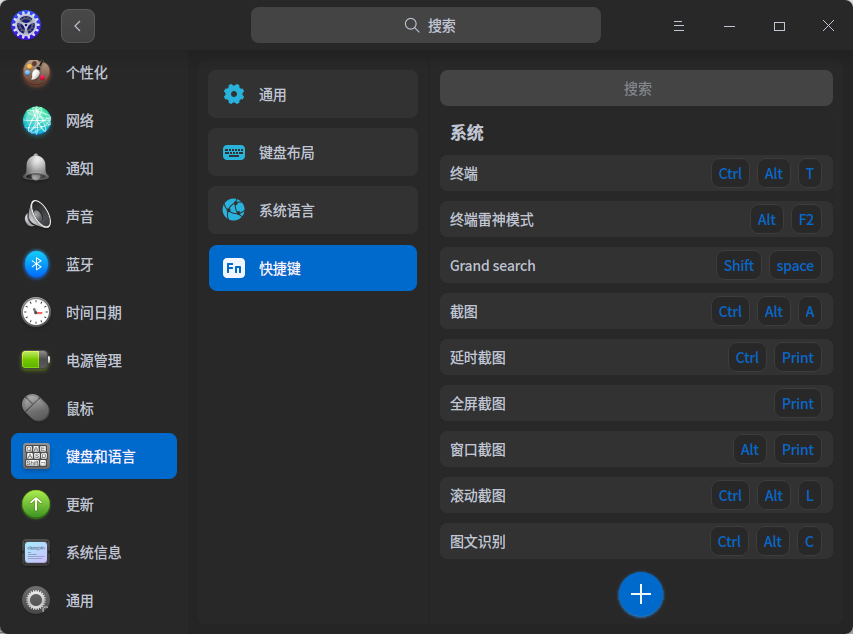Image resolution: width=853 pixels, height=634 pixels.
Task: Add a custom shortcut with plus button
Action: click(641, 594)
